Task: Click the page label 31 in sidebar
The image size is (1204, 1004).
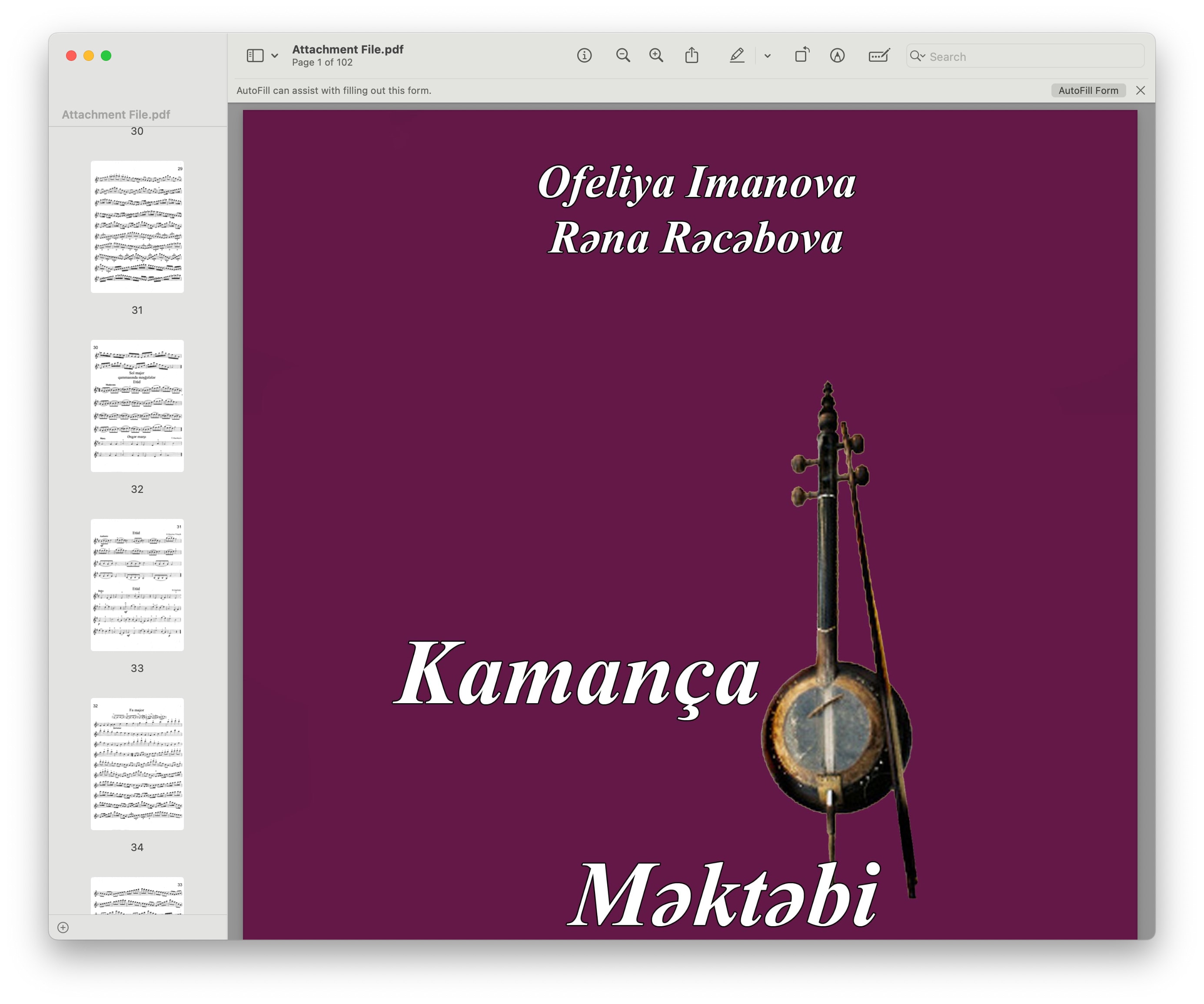Action: (x=137, y=310)
